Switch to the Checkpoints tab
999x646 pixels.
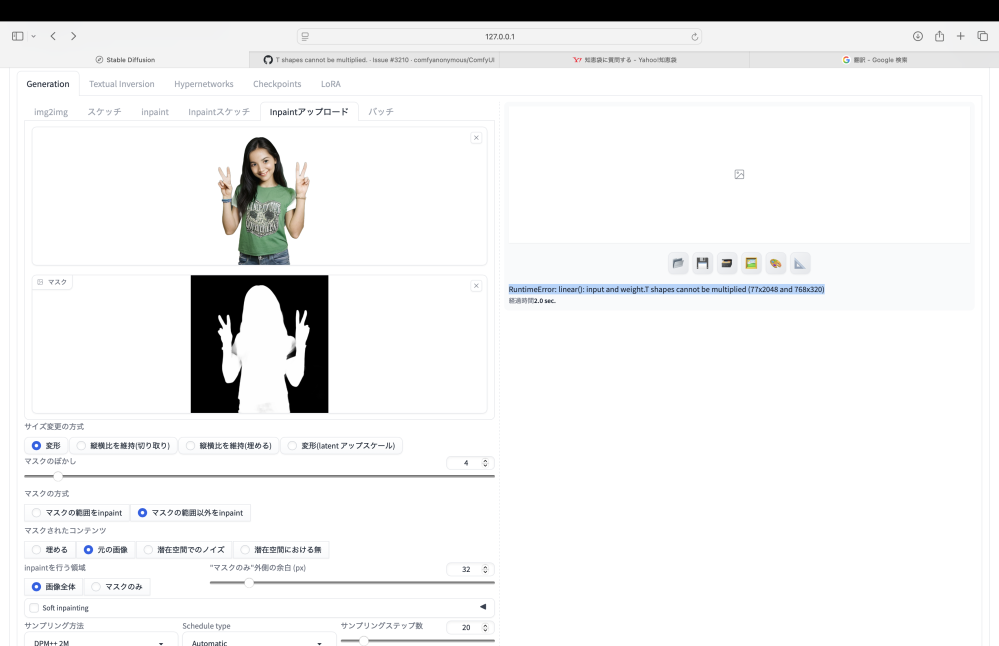pos(277,84)
